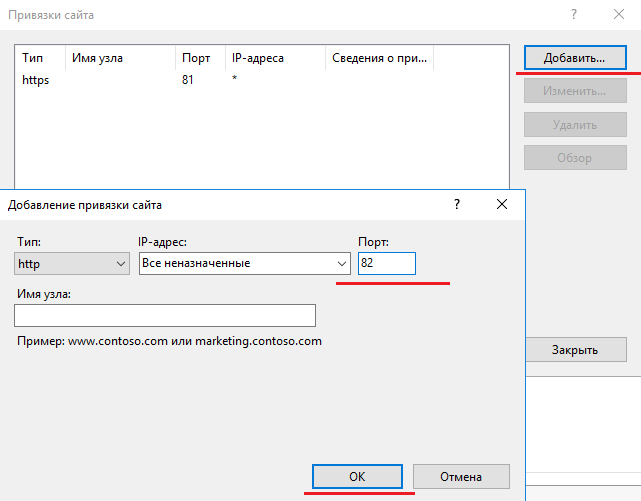The width and height of the screenshot is (641, 501).
Task: Sort by the Порт column header
Action: 198,58
